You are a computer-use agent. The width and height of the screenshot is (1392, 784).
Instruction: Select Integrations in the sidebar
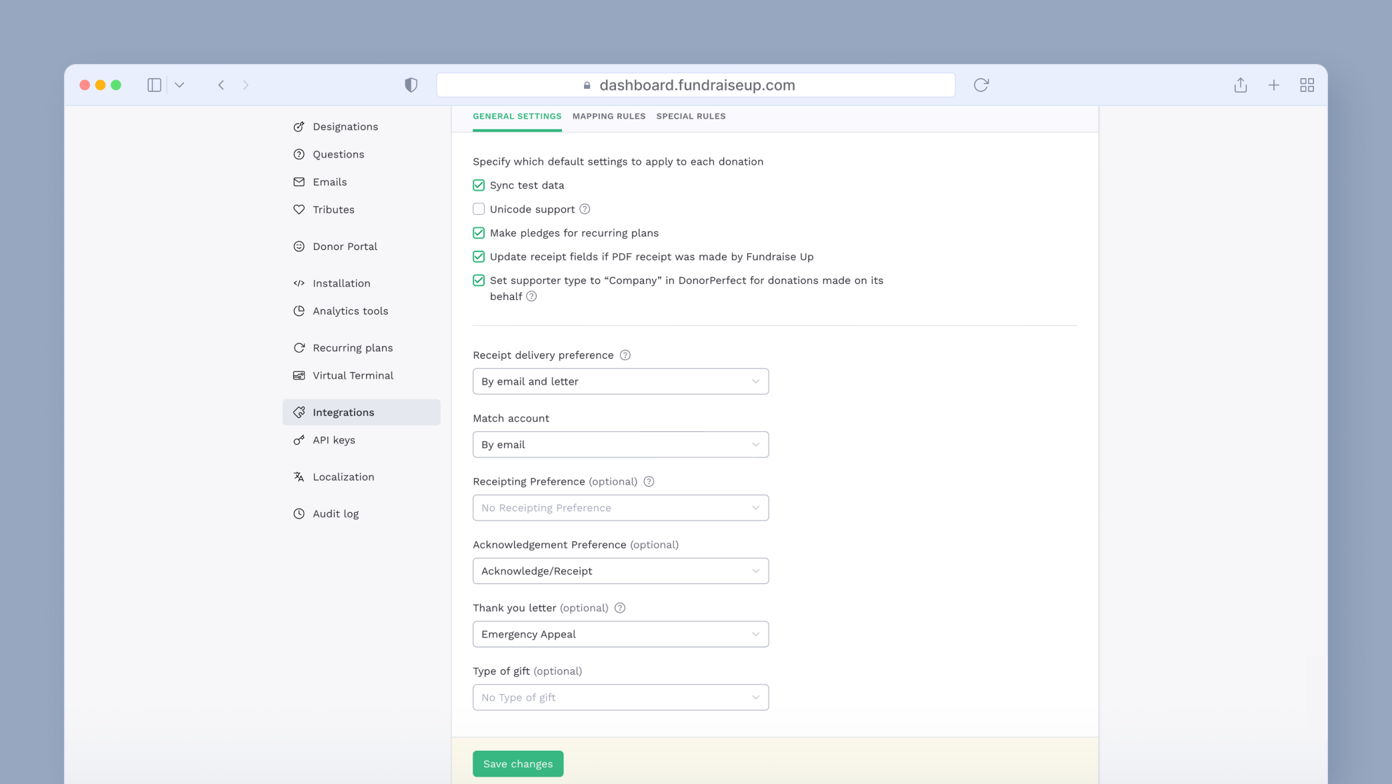point(344,411)
